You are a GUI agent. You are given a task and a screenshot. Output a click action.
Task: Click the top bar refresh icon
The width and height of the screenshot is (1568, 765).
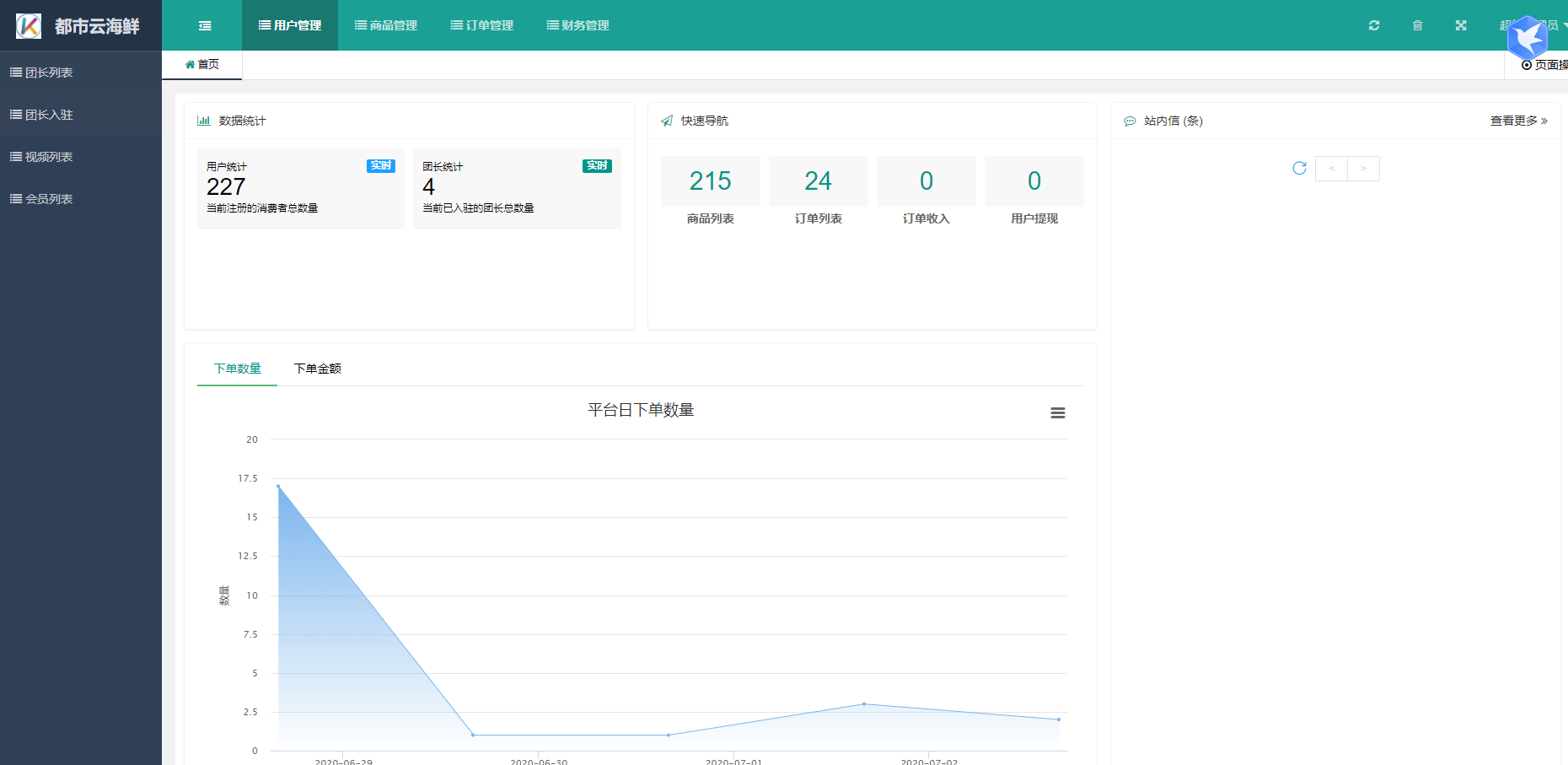click(x=1374, y=25)
